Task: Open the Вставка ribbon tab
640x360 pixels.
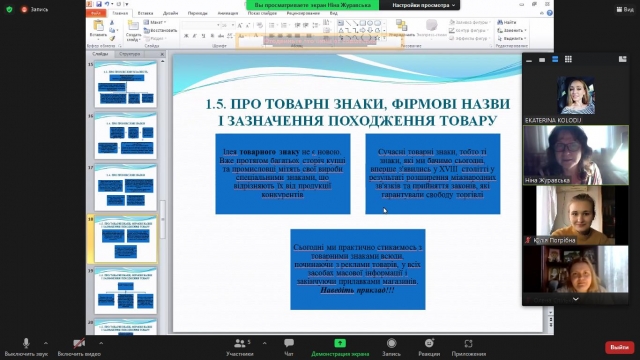Action: [x=145, y=13]
